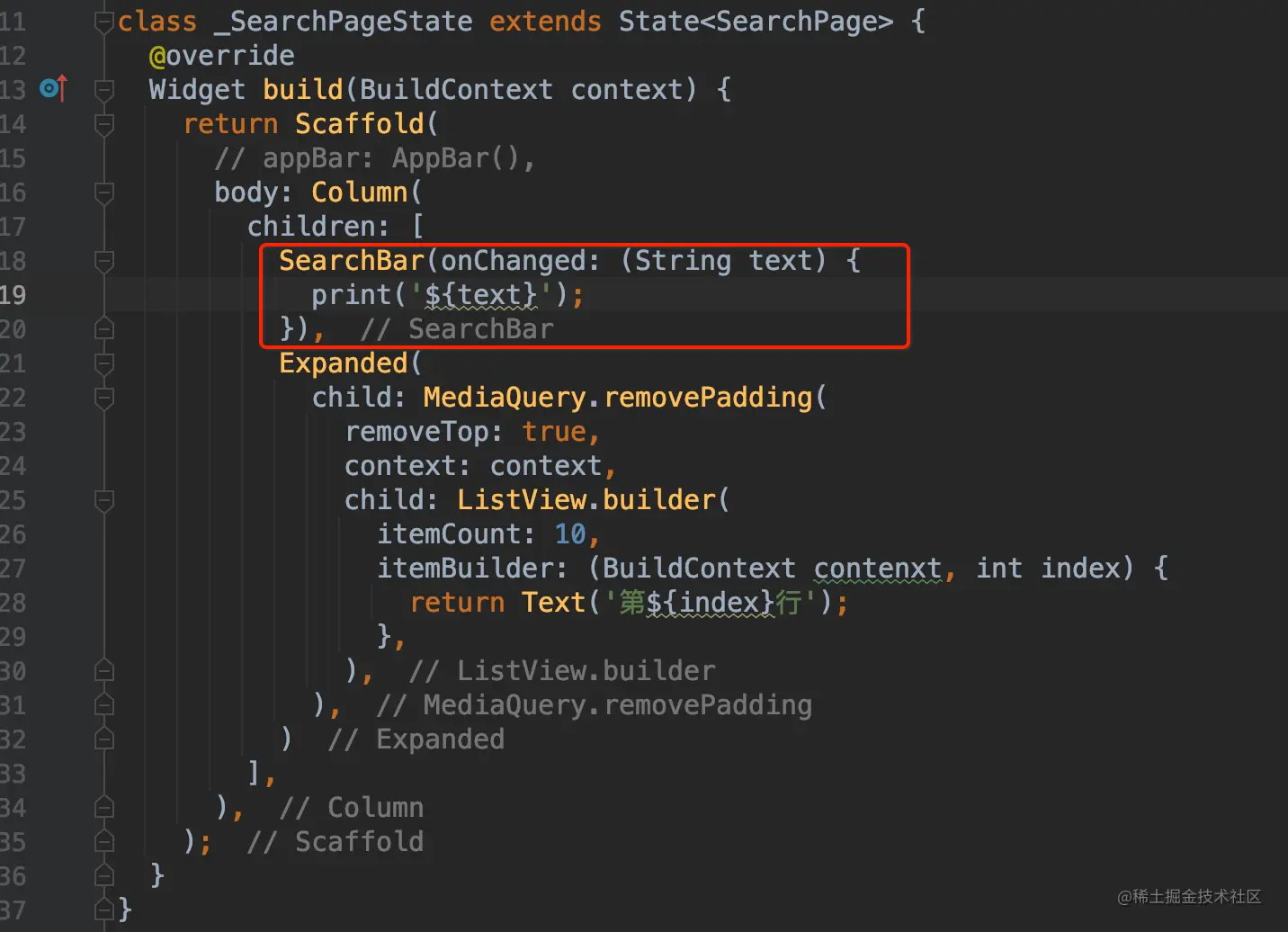Collapse the _SearchPageState class fold marker
The width and height of the screenshot is (1288, 932).
[104, 21]
